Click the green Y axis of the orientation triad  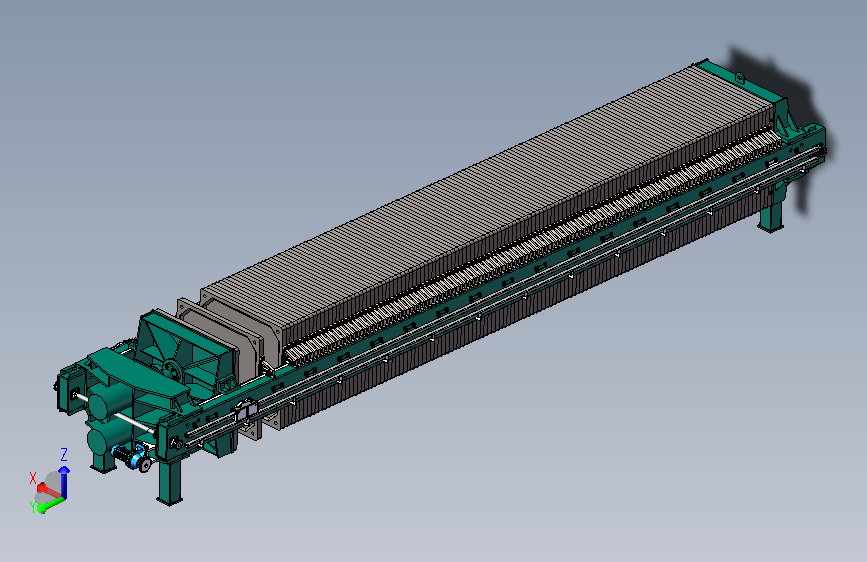(51, 504)
